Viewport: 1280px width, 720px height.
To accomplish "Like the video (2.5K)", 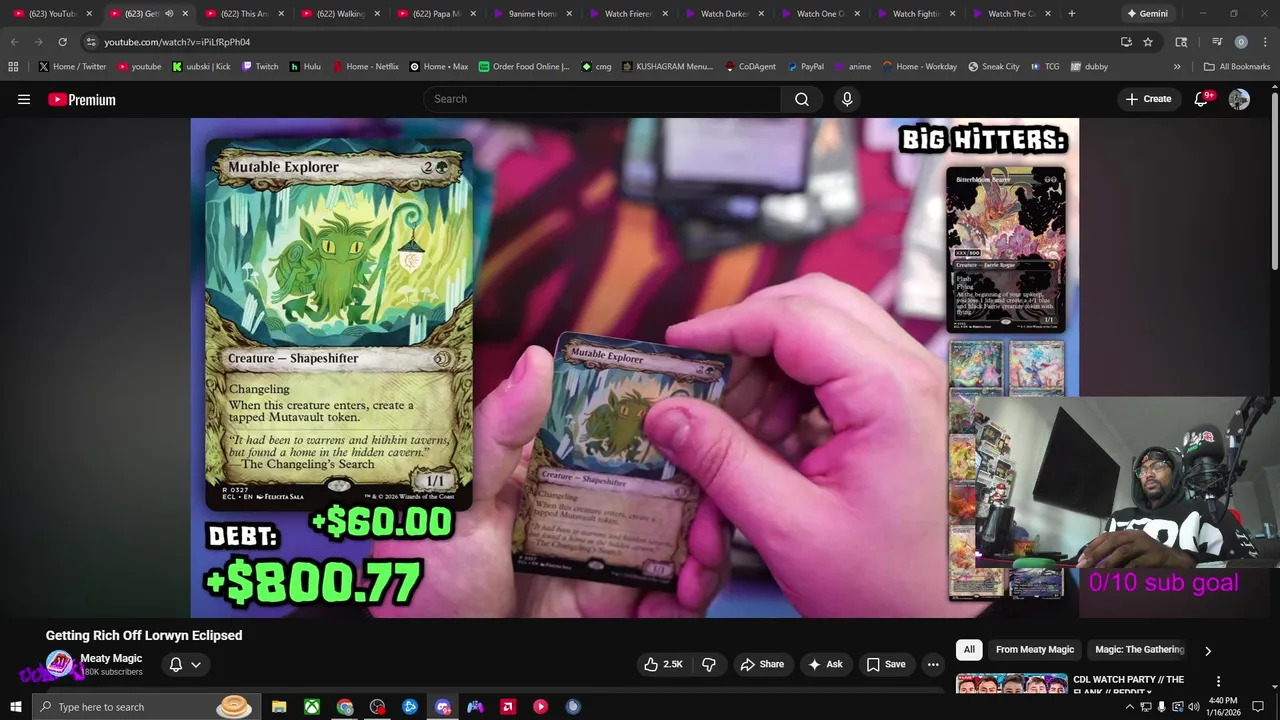I will pyautogui.click(x=662, y=664).
